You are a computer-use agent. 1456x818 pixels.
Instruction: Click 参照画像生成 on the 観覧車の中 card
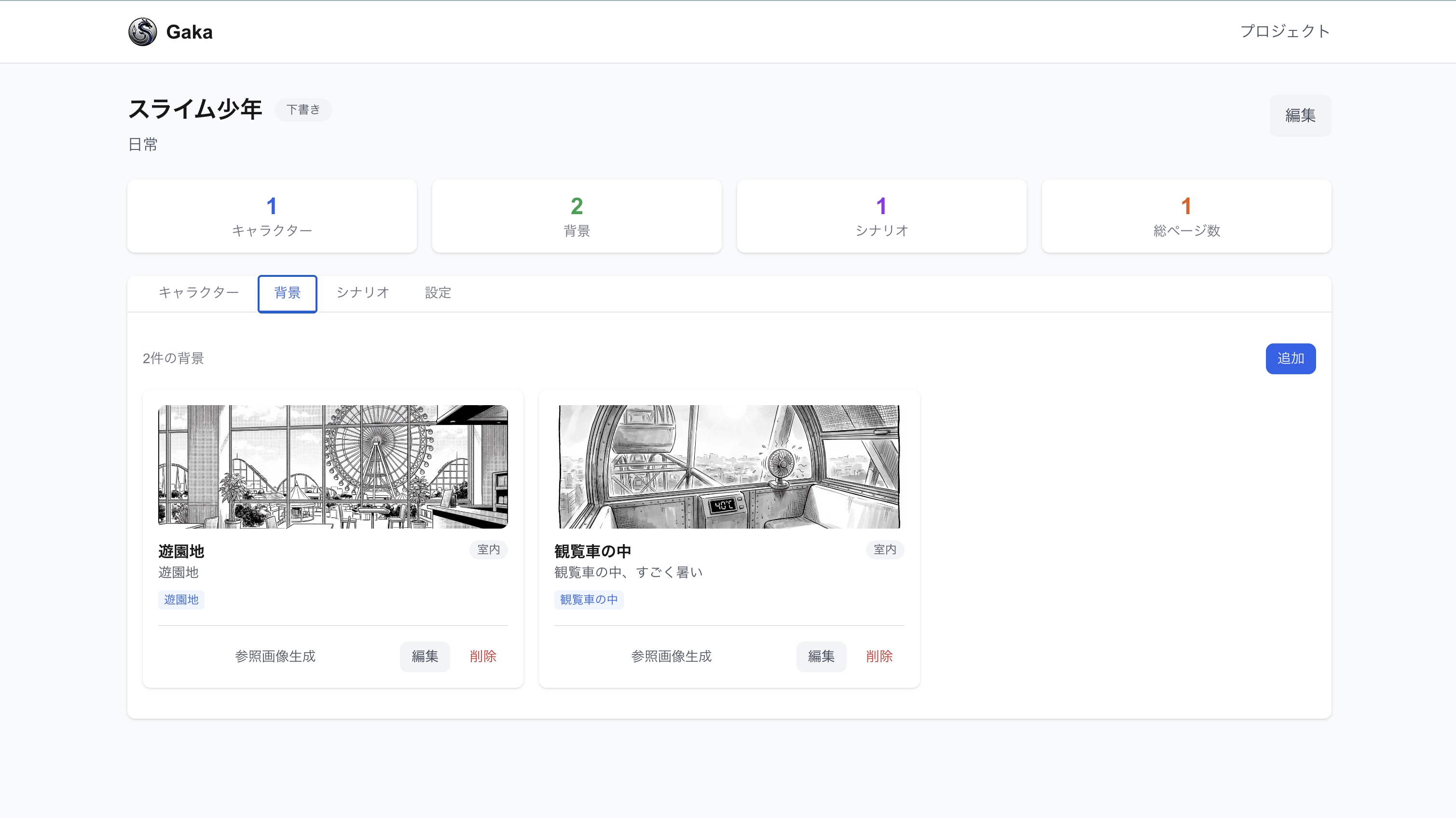pyautogui.click(x=672, y=656)
